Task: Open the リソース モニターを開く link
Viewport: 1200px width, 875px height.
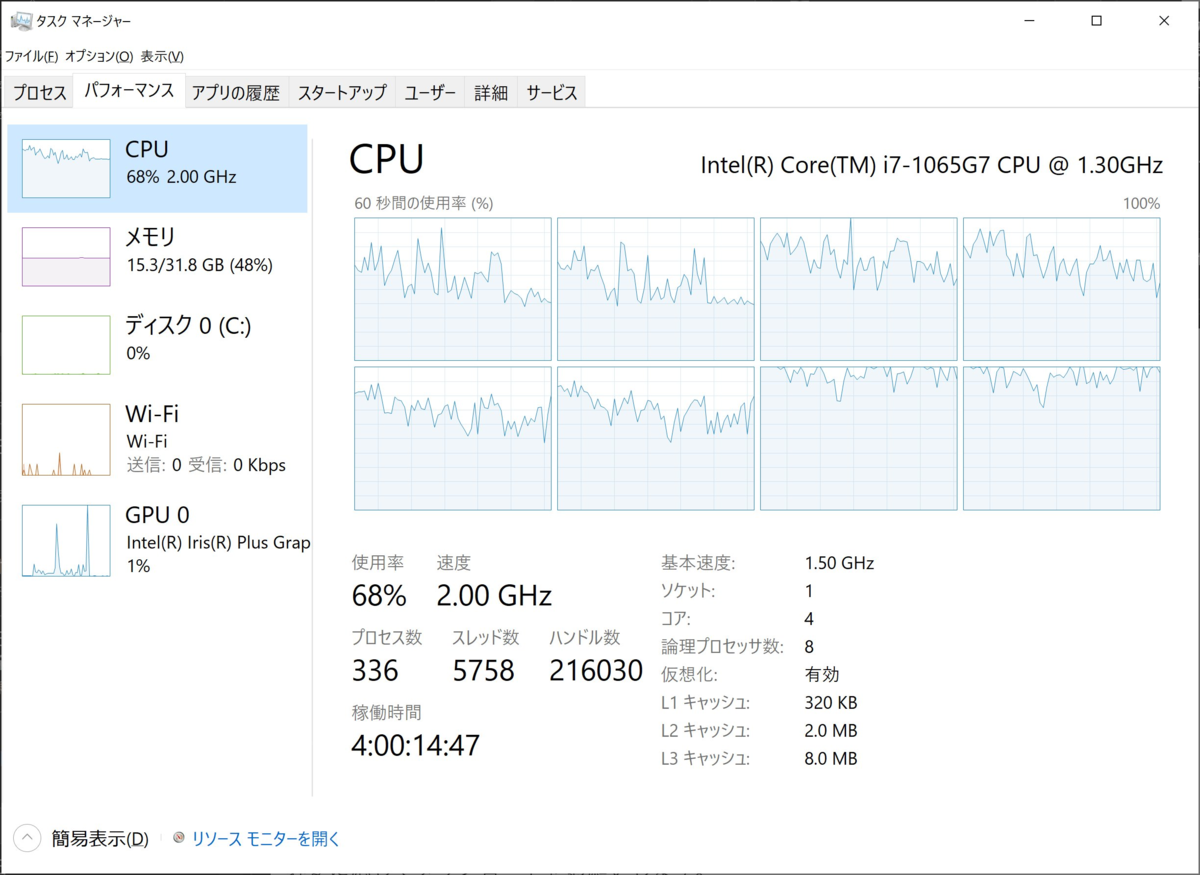Action: point(266,838)
